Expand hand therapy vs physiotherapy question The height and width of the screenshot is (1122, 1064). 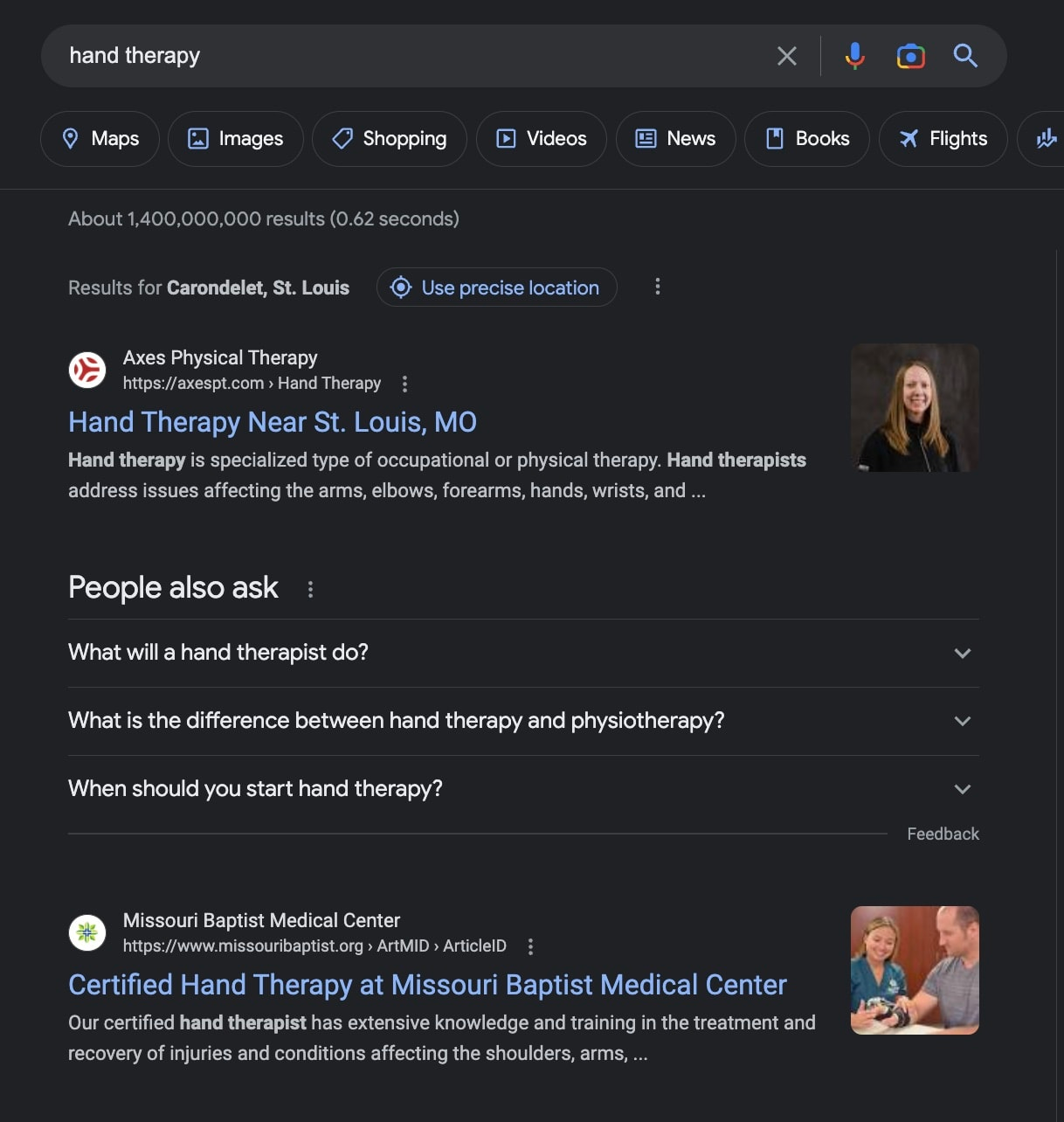point(523,721)
